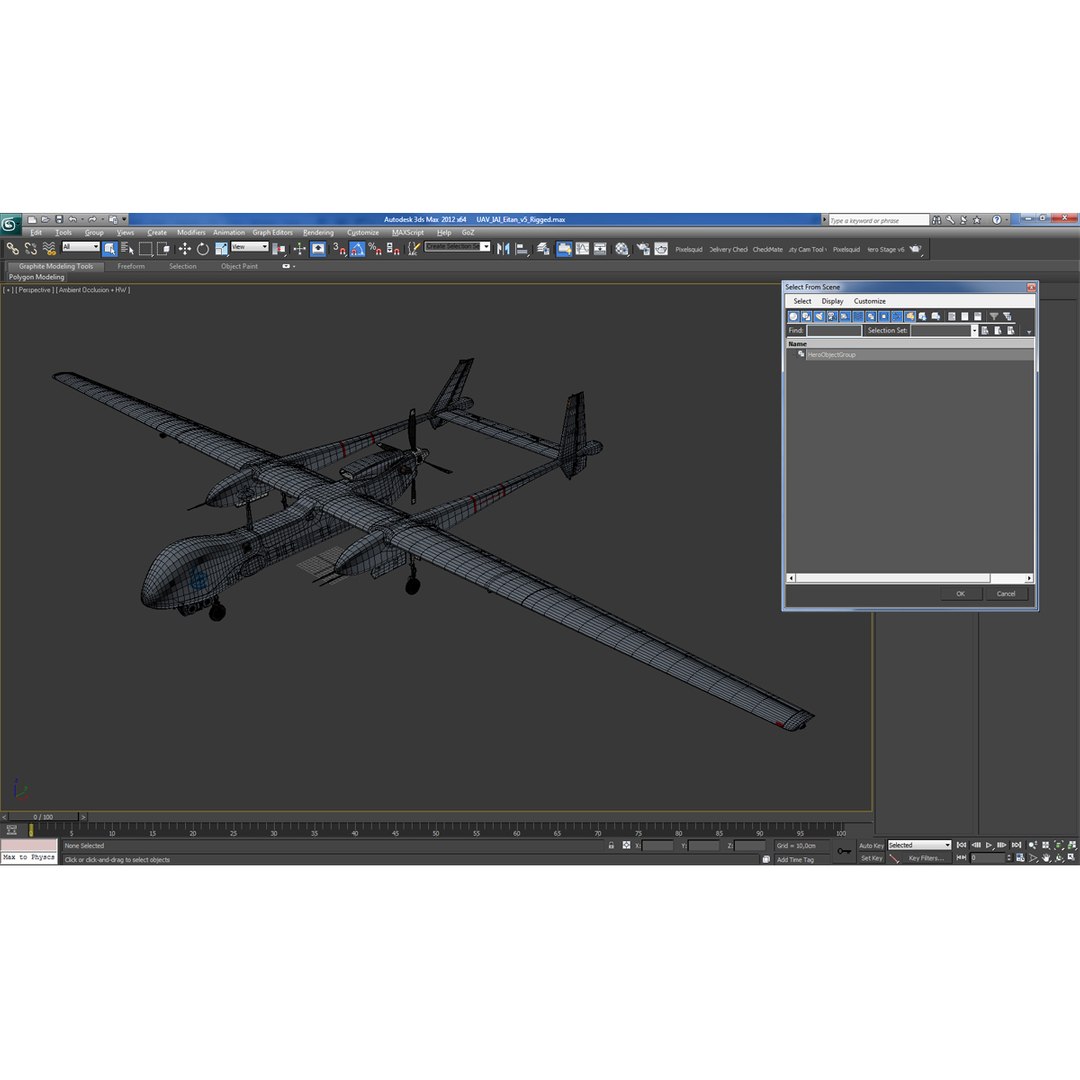The image size is (1080, 1080).
Task: Toggle Spinner Snap
Action: [393, 249]
